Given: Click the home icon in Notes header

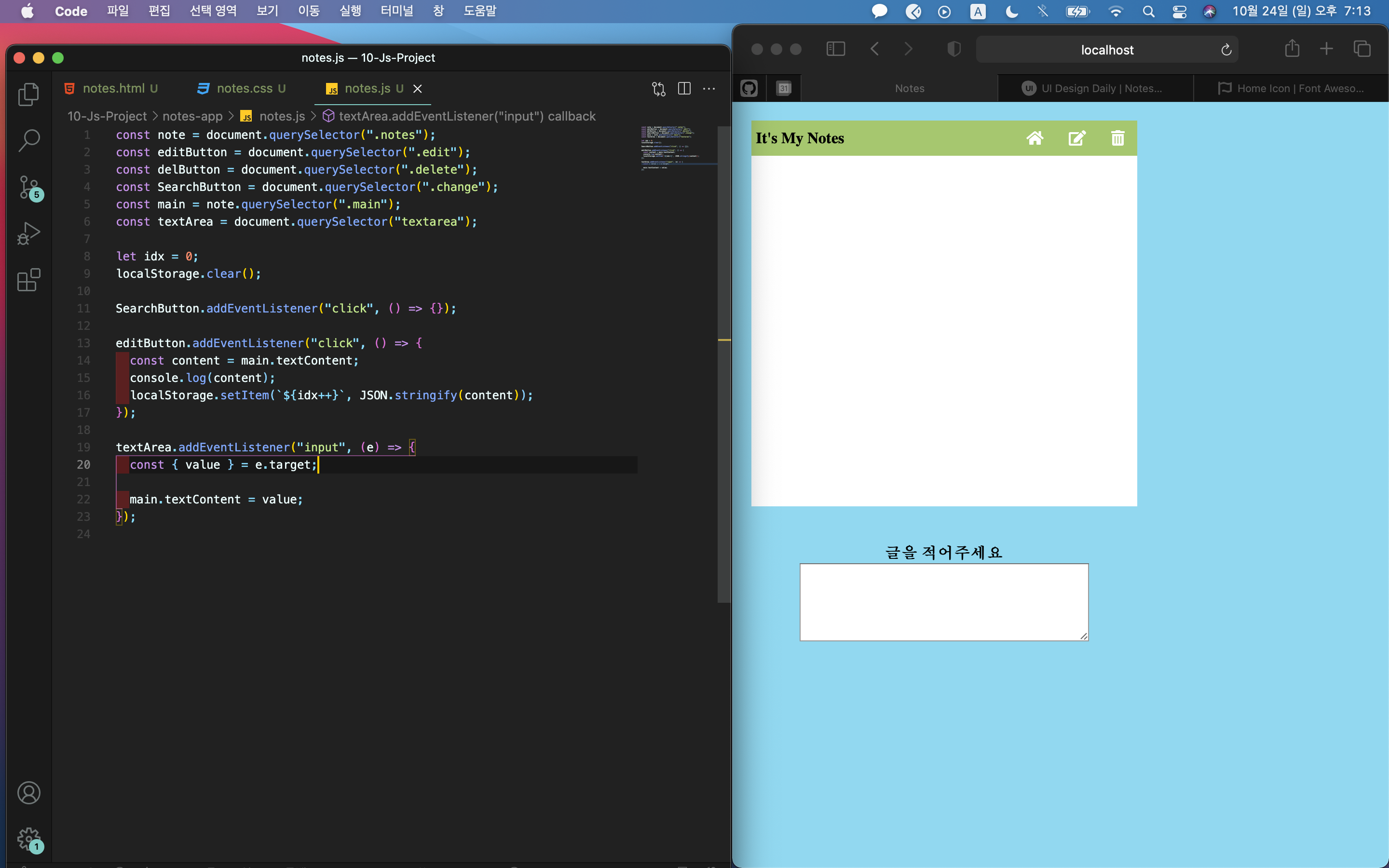Looking at the screenshot, I should 1035,138.
